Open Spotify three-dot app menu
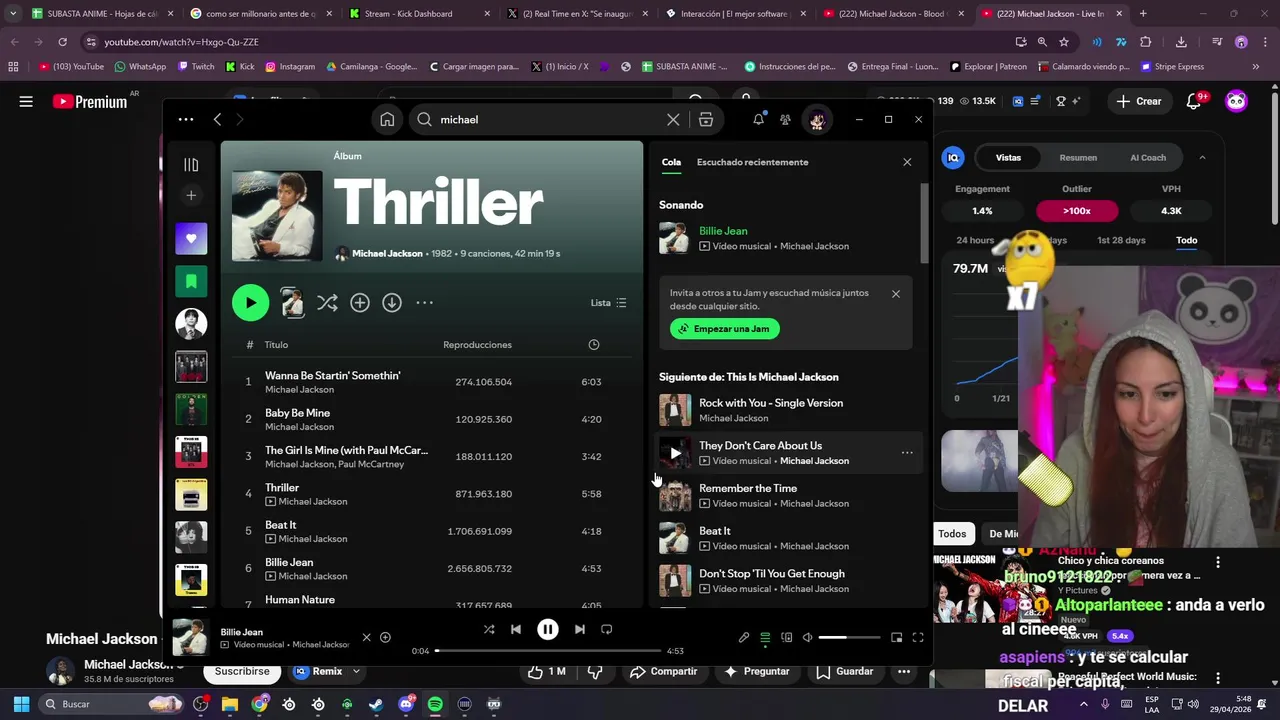Image resolution: width=1280 pixels, height=720 pixels. pos(186,119)
